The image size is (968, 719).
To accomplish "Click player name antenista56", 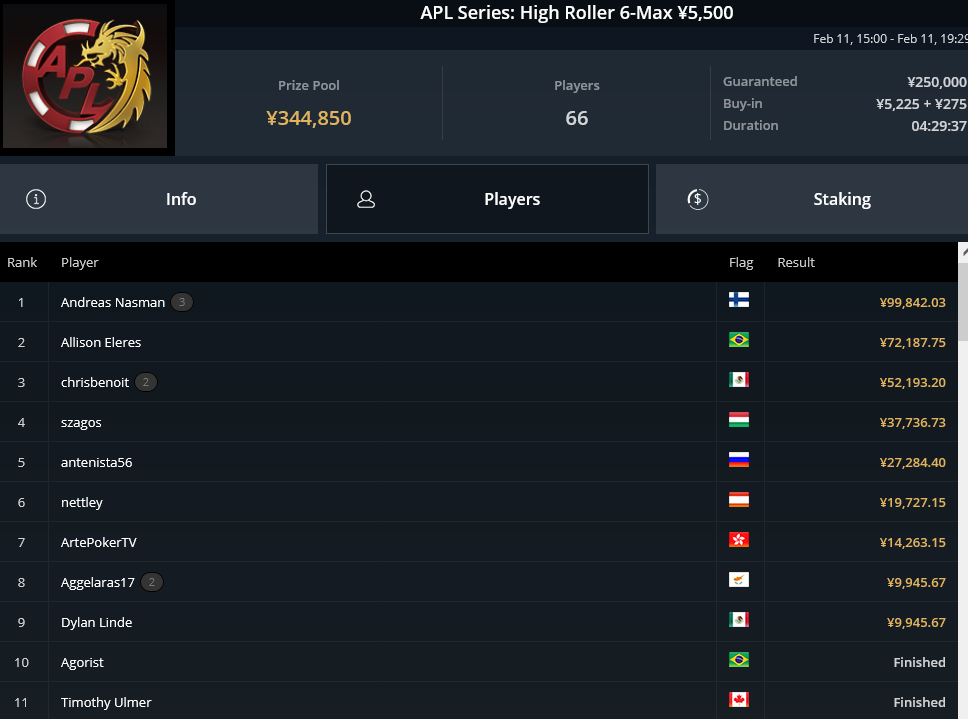I will (x=96, y=462).
